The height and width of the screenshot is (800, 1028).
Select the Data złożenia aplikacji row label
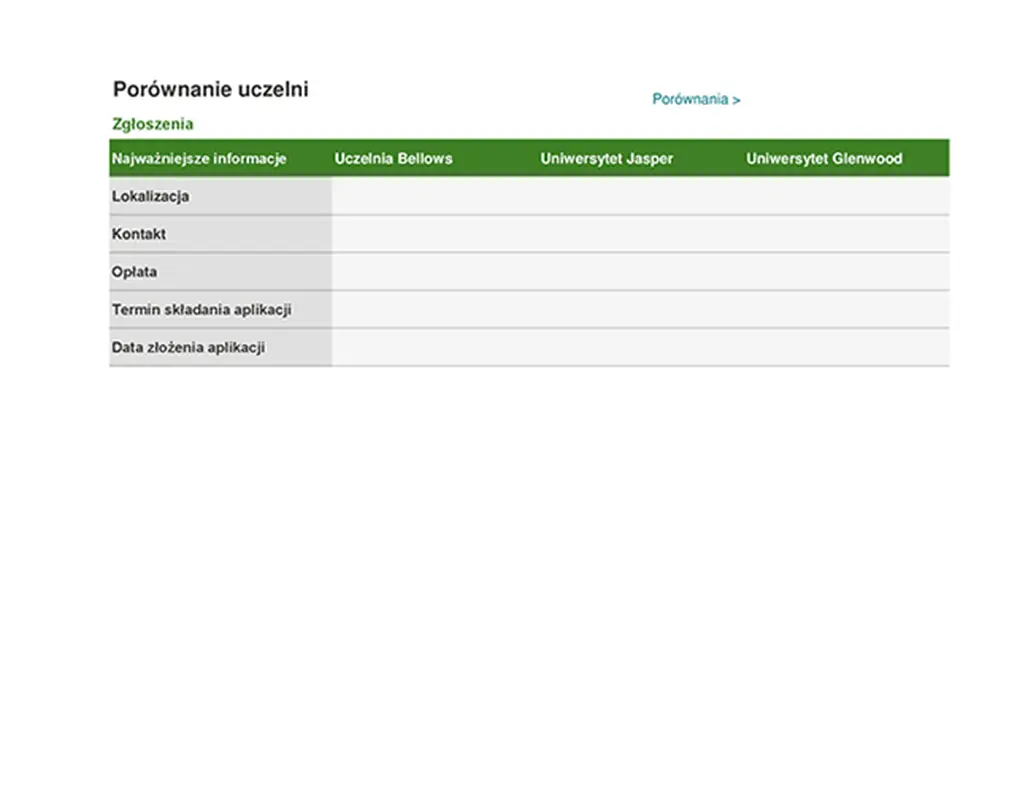pos(188,348)
